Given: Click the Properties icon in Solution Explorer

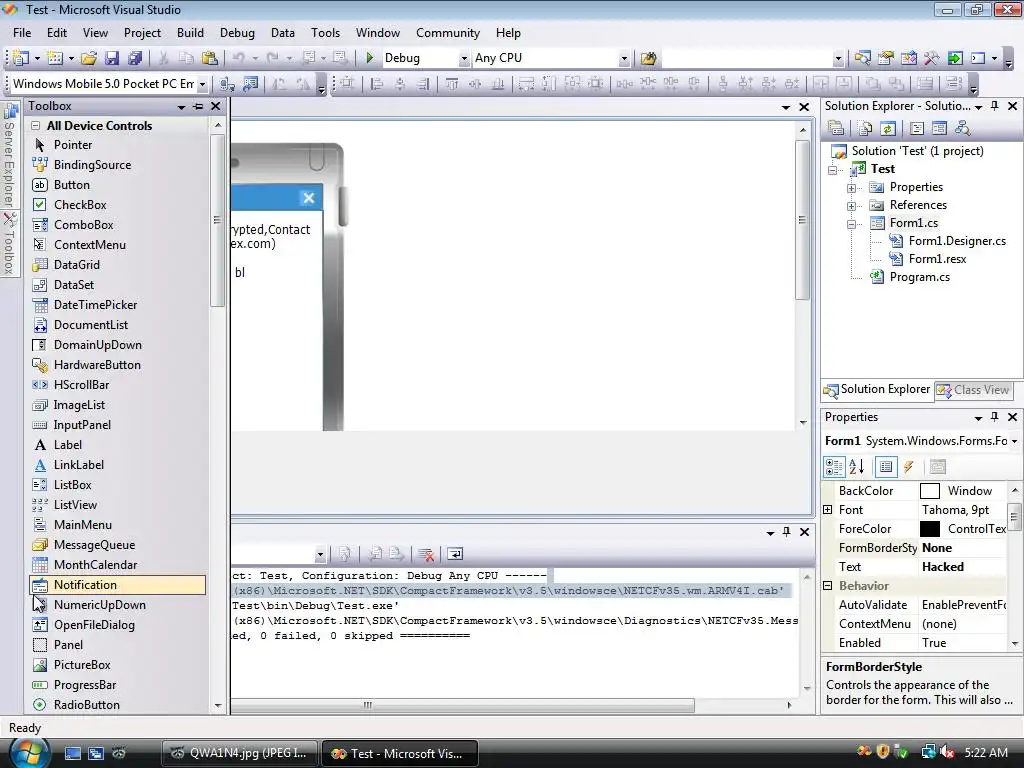Looking at the screenshot, I should (836, 128).
